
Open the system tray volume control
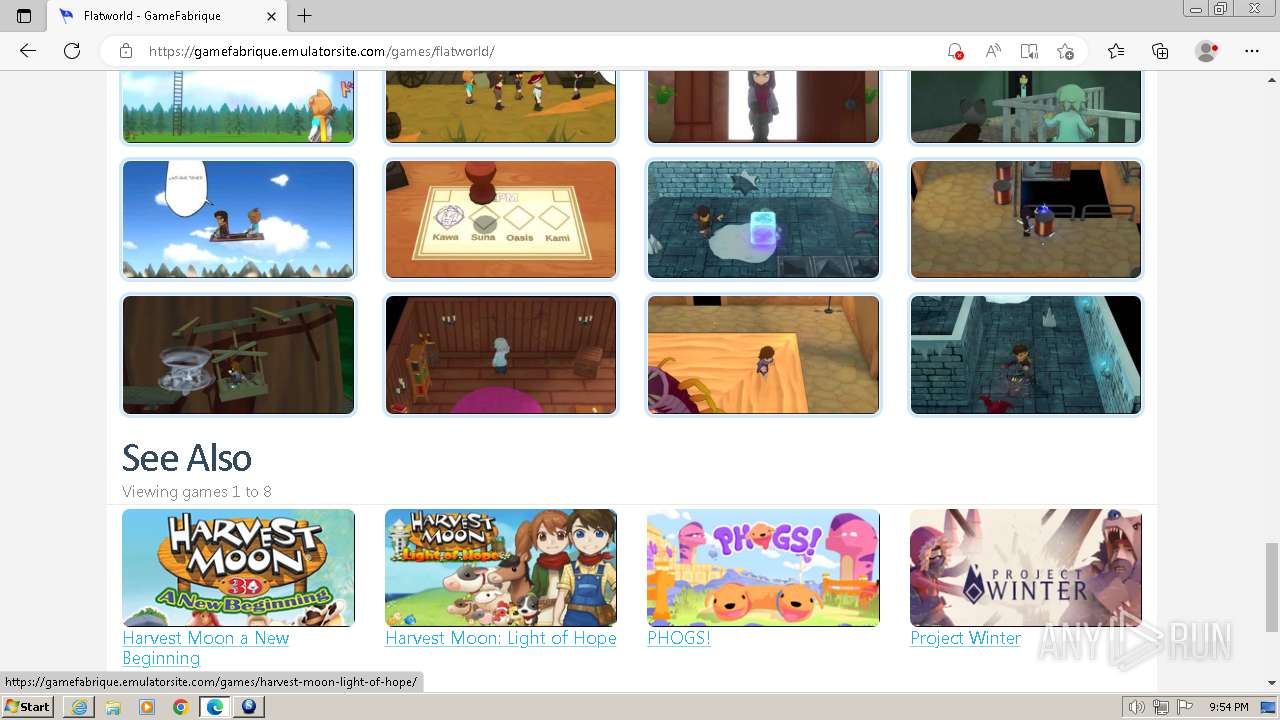coord(1137,707)
